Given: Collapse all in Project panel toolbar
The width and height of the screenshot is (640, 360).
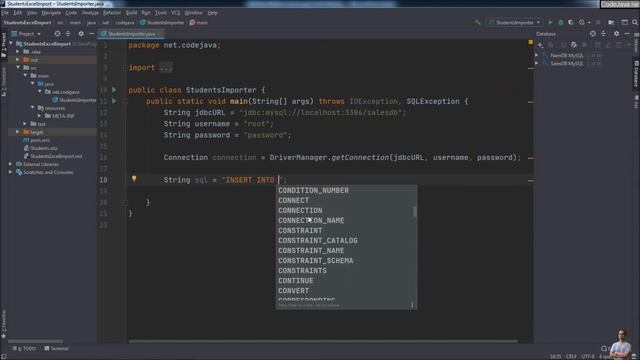Looking at the screenshot, I should click(x=68, y=34).
